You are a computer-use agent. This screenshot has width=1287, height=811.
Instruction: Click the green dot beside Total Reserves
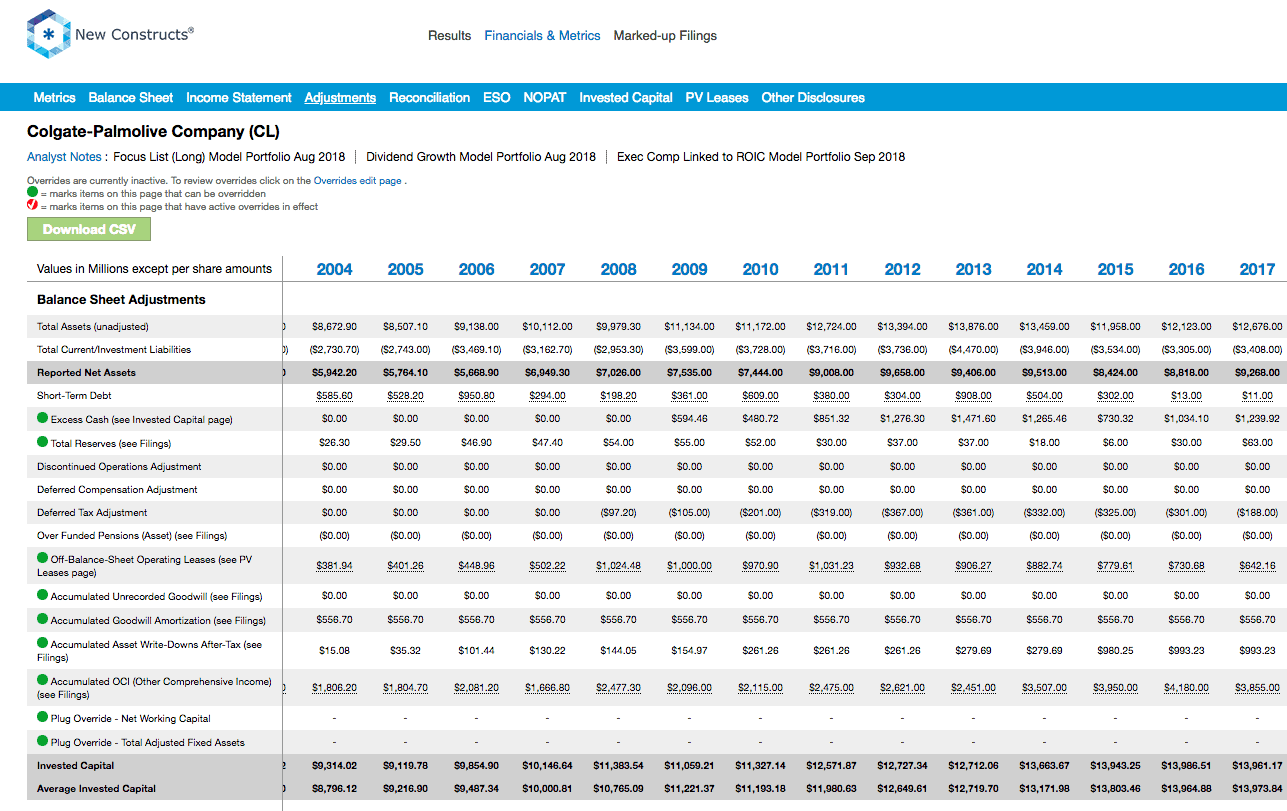click(x=43, y=442)
